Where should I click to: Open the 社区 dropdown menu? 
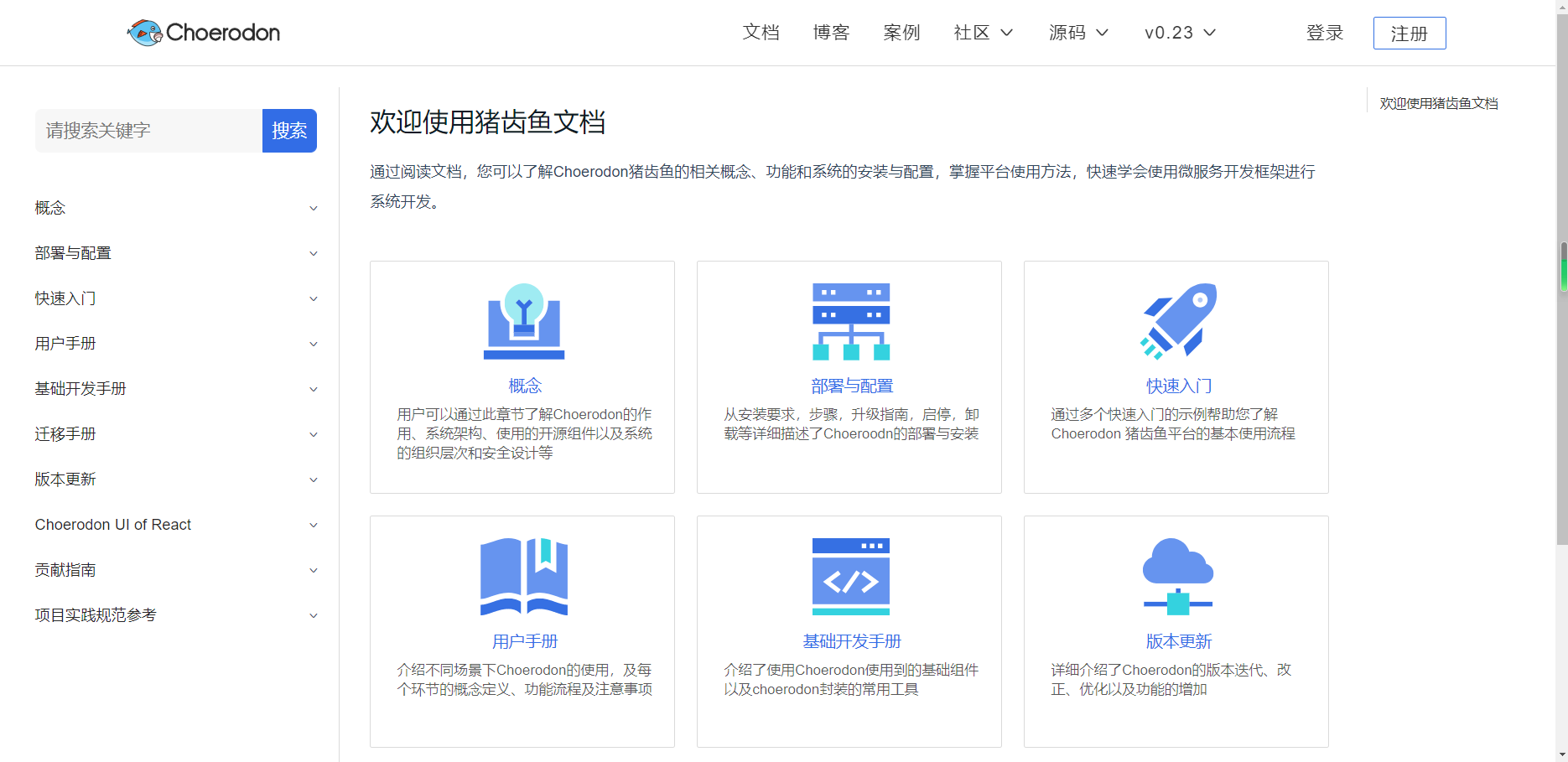pyautogui.click(x=984, y=33)
